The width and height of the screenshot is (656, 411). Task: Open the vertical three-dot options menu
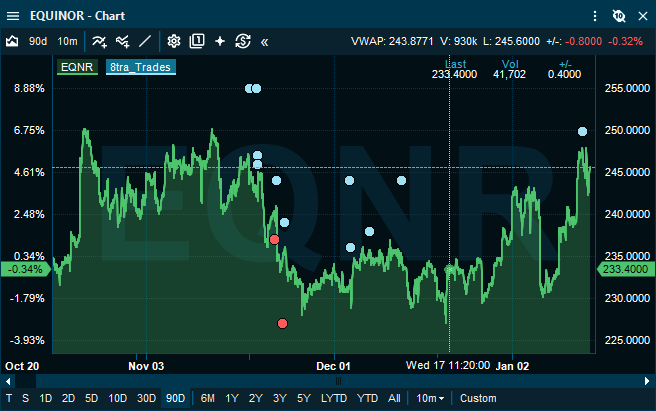pos(596,16)
